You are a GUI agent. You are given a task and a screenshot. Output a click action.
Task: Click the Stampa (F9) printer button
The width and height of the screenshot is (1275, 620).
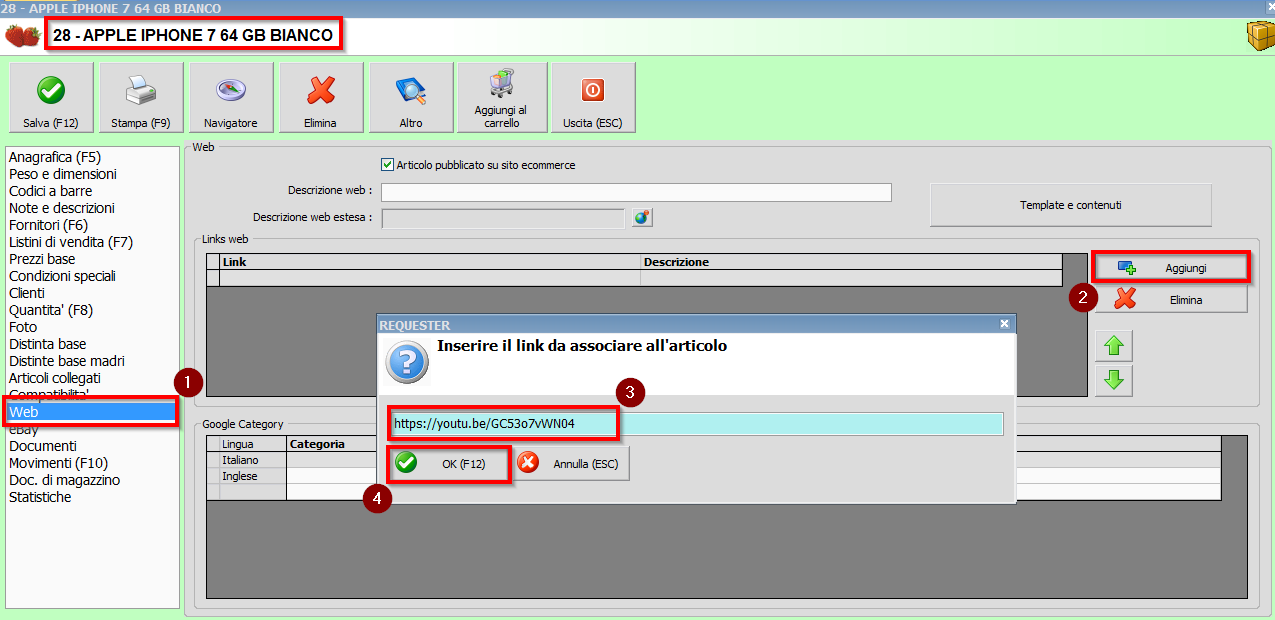(141, 97)
